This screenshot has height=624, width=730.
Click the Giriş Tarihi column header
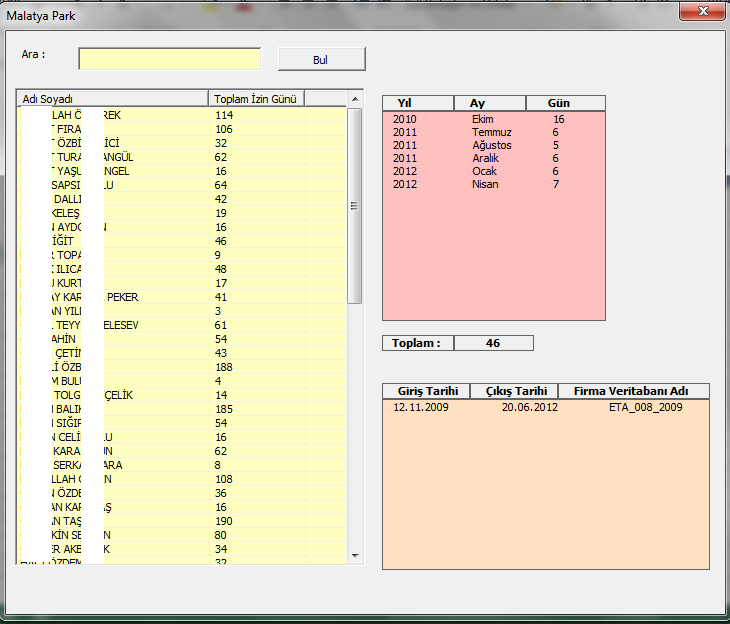point(426,391)
